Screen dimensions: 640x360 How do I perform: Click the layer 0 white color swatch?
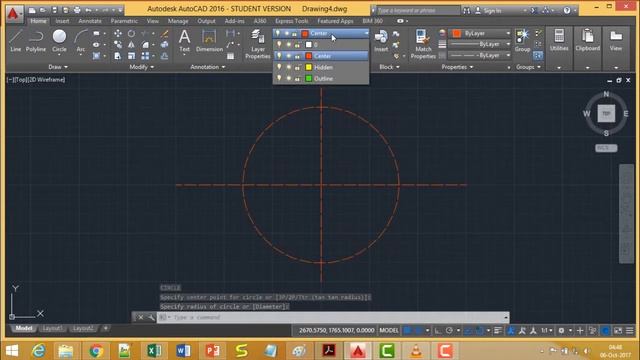pyautogui.click(x=309, y=44)
